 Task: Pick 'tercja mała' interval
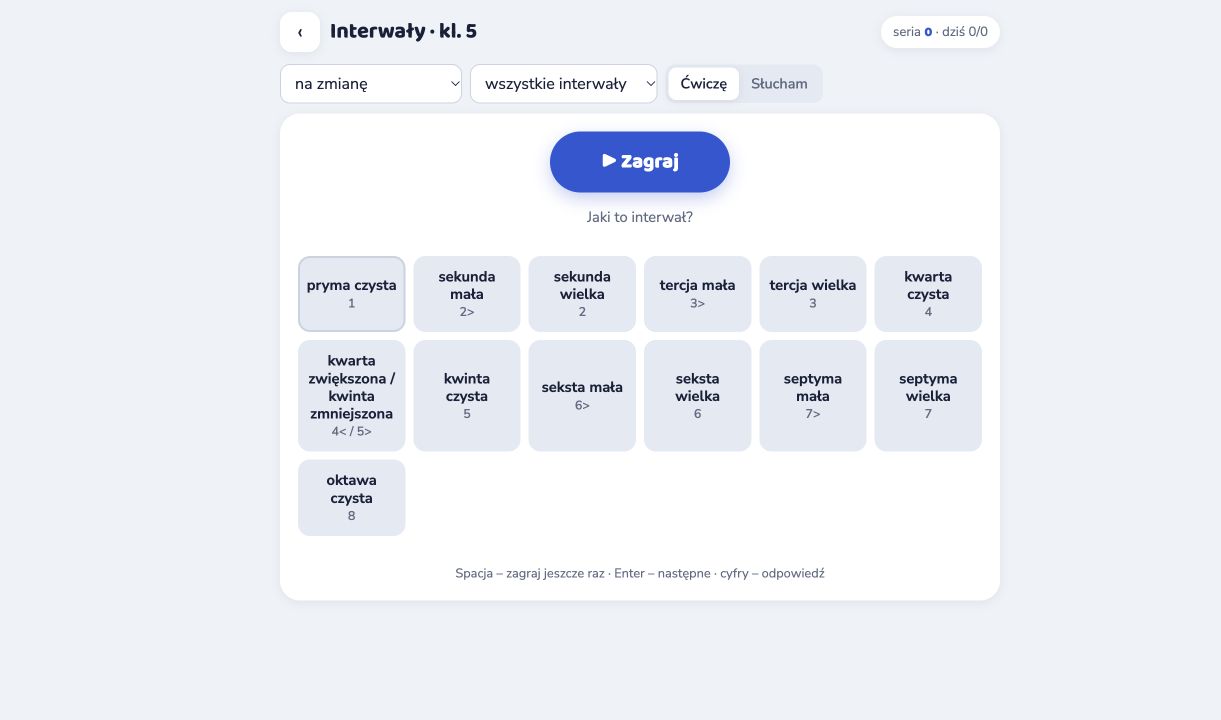(x=698, y=294)
